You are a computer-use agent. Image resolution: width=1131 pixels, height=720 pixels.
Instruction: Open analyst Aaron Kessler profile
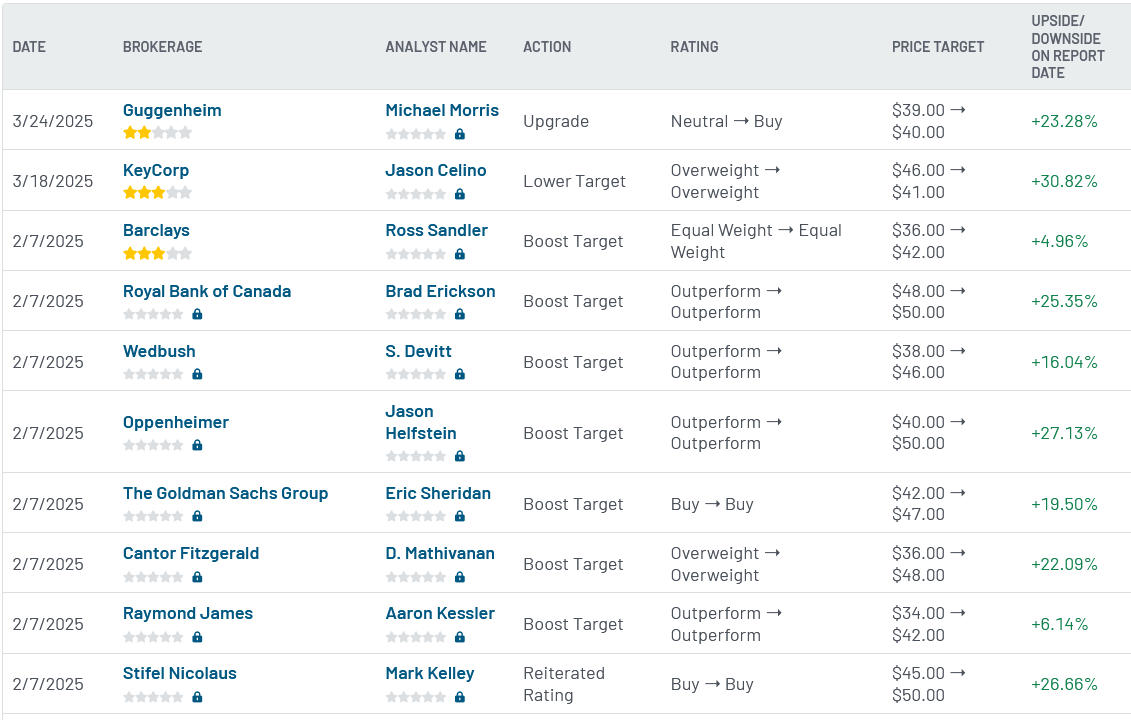[440, 613]
